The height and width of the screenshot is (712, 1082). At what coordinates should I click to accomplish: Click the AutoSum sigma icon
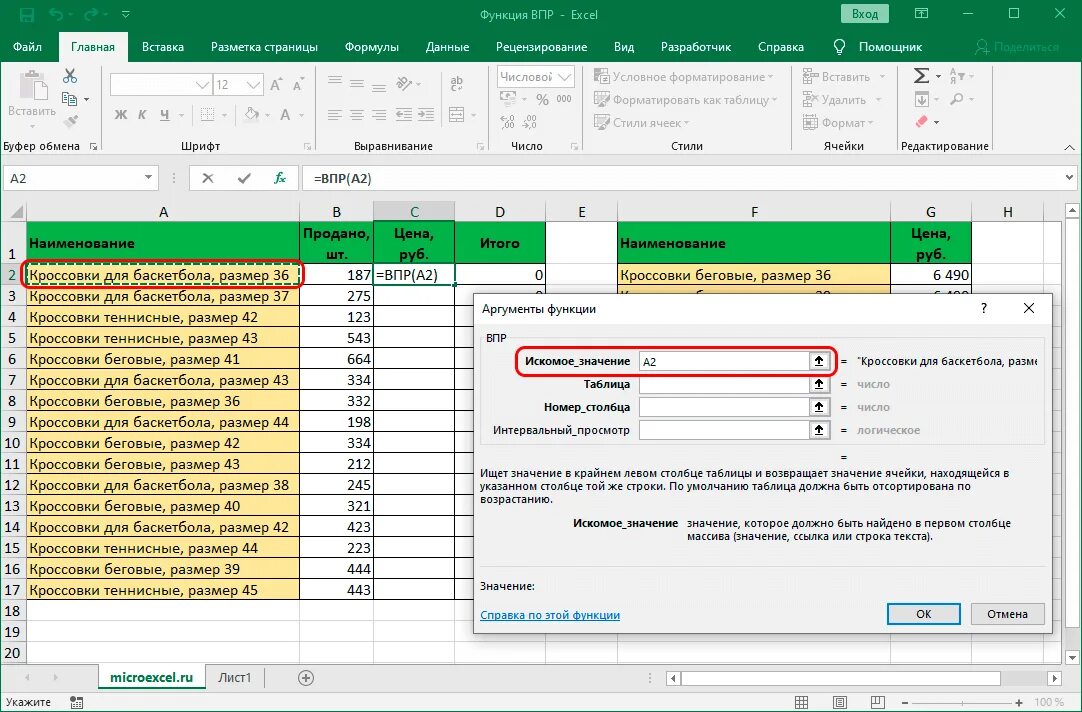coord(921,76)
